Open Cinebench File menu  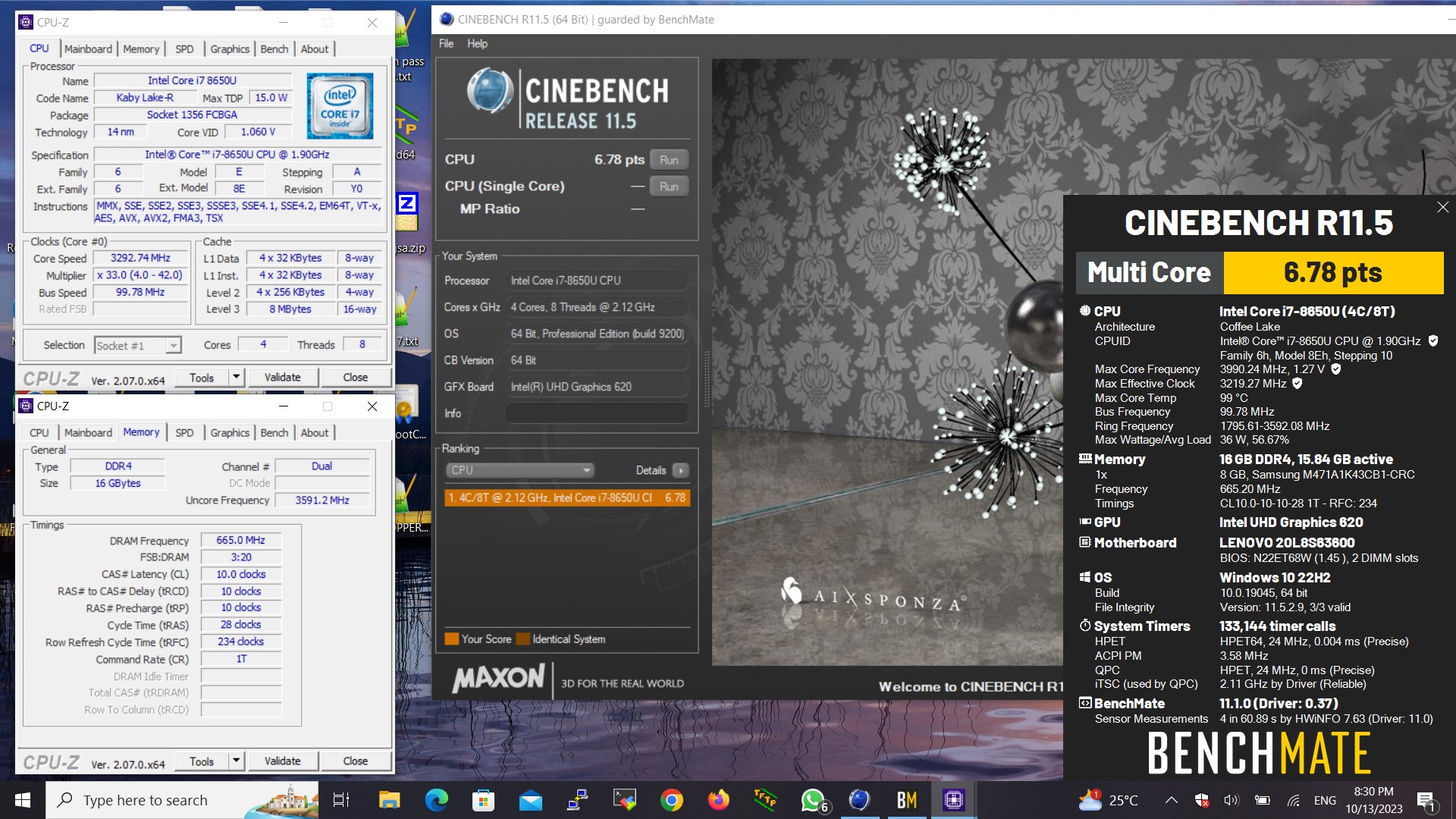[x=446, y=43]
